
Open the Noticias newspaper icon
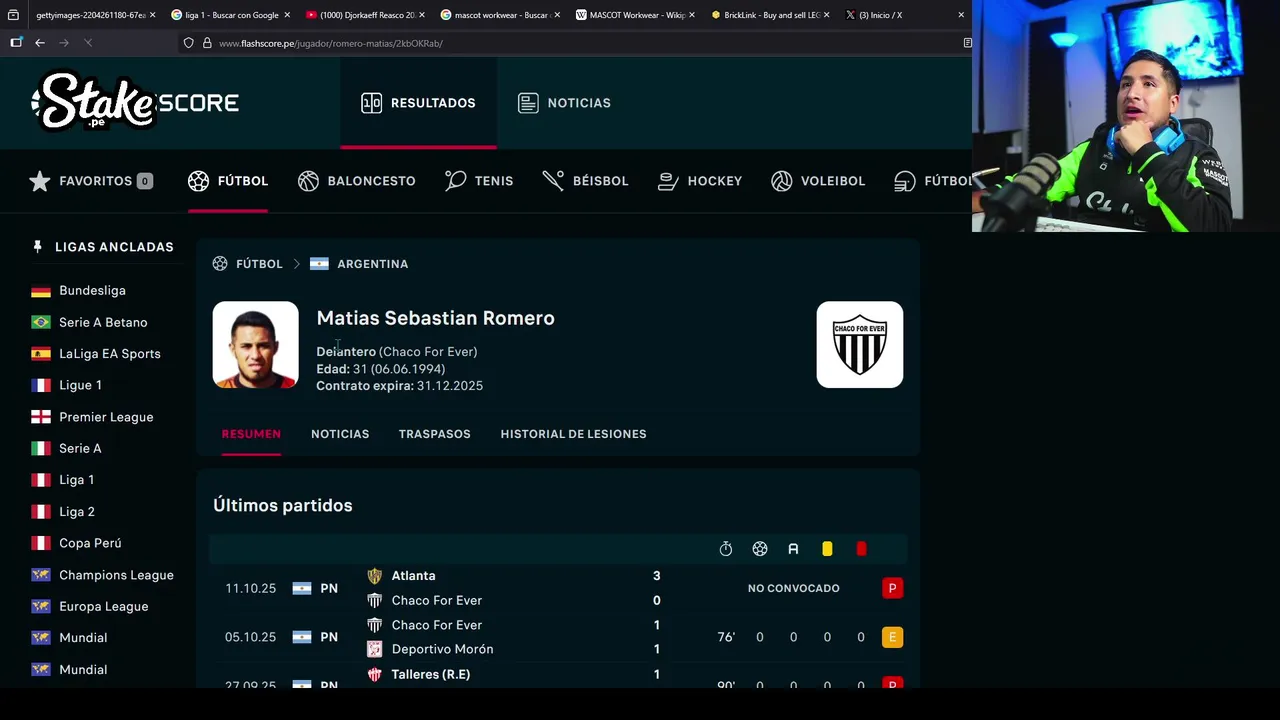(528, 103)
